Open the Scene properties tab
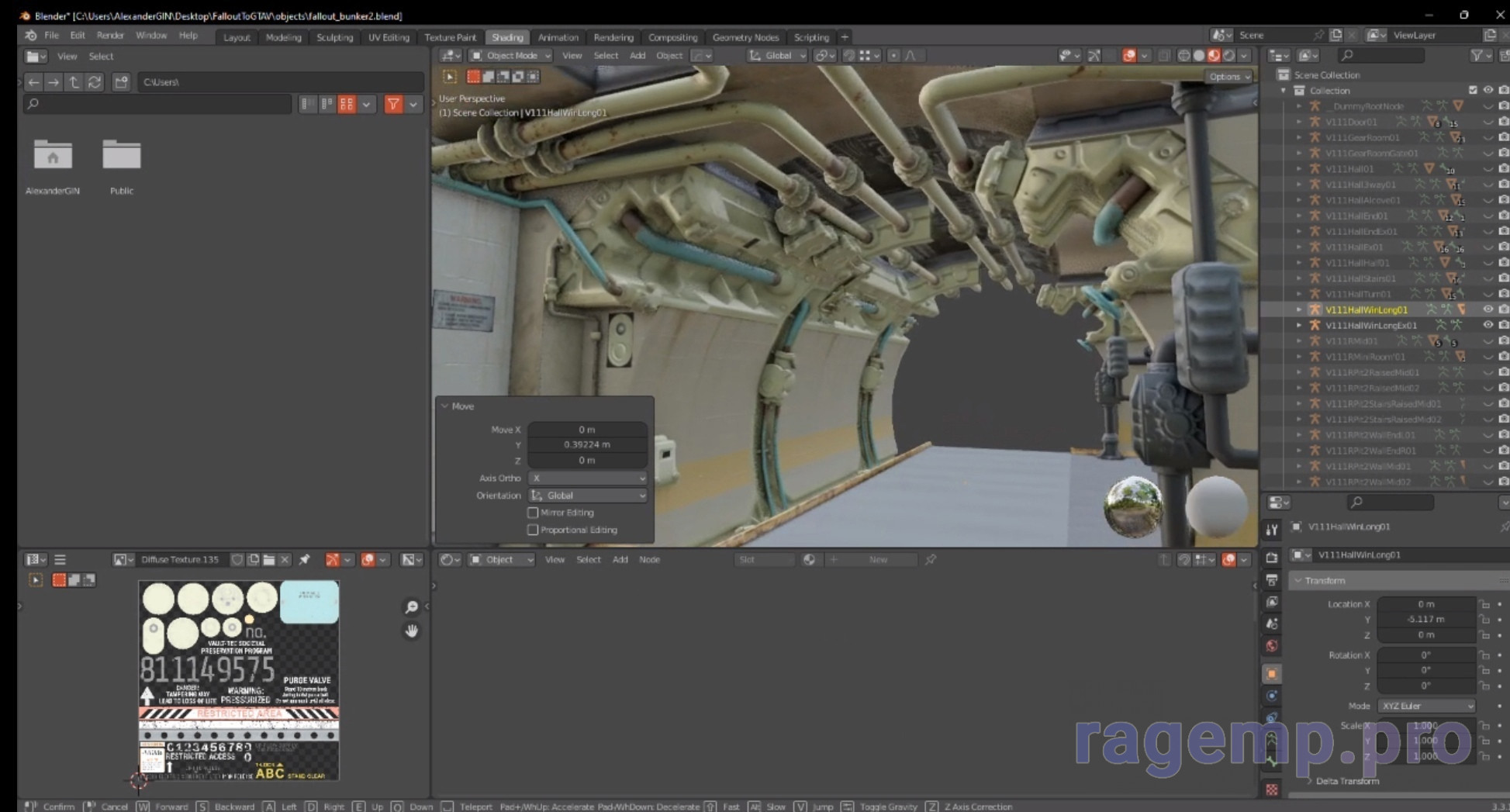The height and width of the screenshot is (812, 1510). [x=1272, y=624]
